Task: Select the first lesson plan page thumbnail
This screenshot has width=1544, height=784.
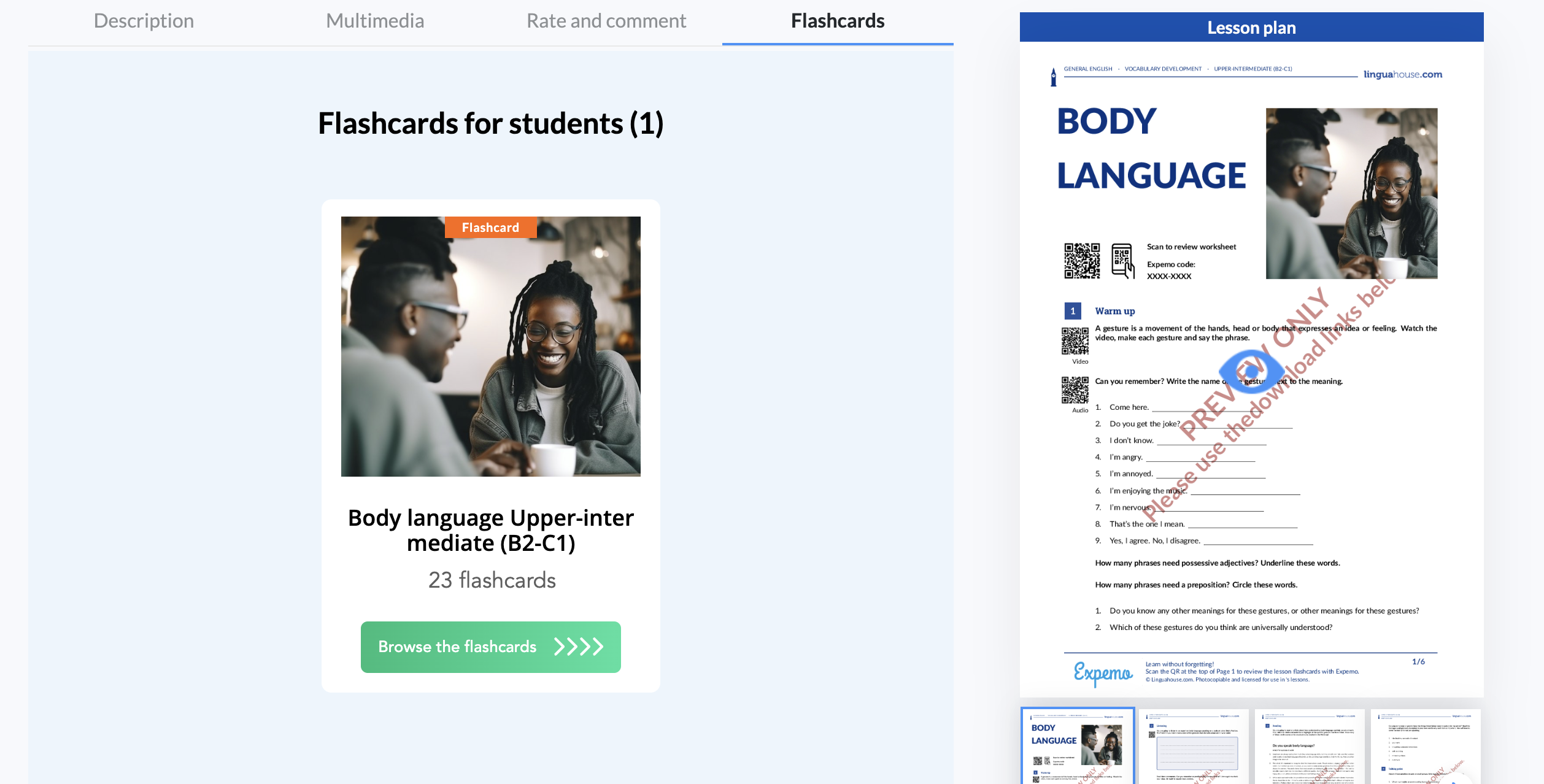Action: click(x=1078, y=747)
